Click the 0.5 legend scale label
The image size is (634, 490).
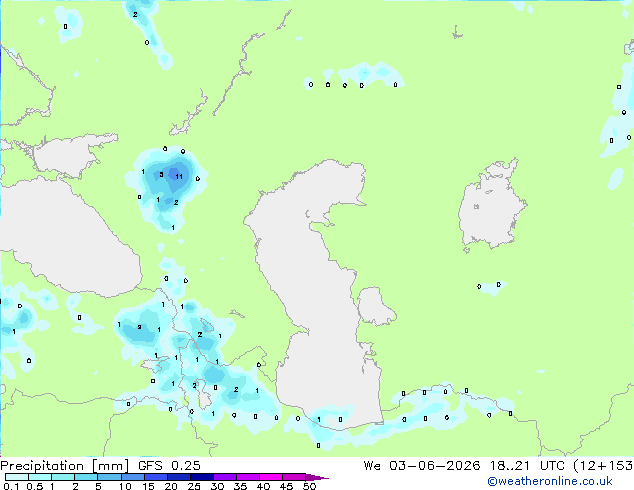[x=35, y=486]
